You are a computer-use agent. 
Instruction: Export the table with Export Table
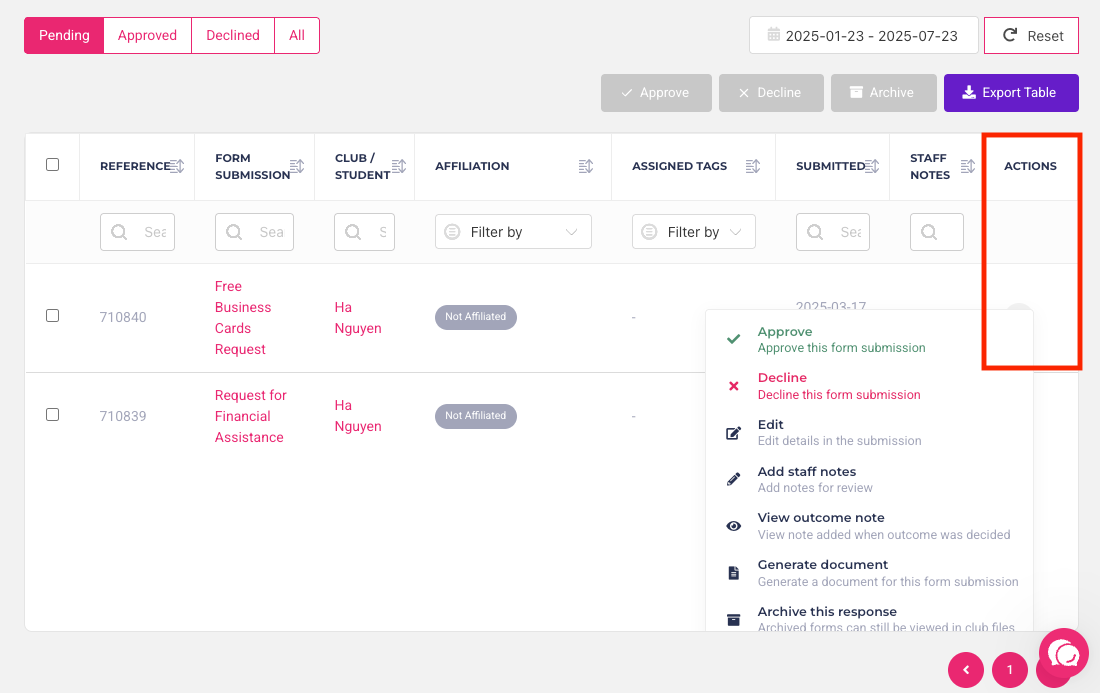(x=1011, y=93)
